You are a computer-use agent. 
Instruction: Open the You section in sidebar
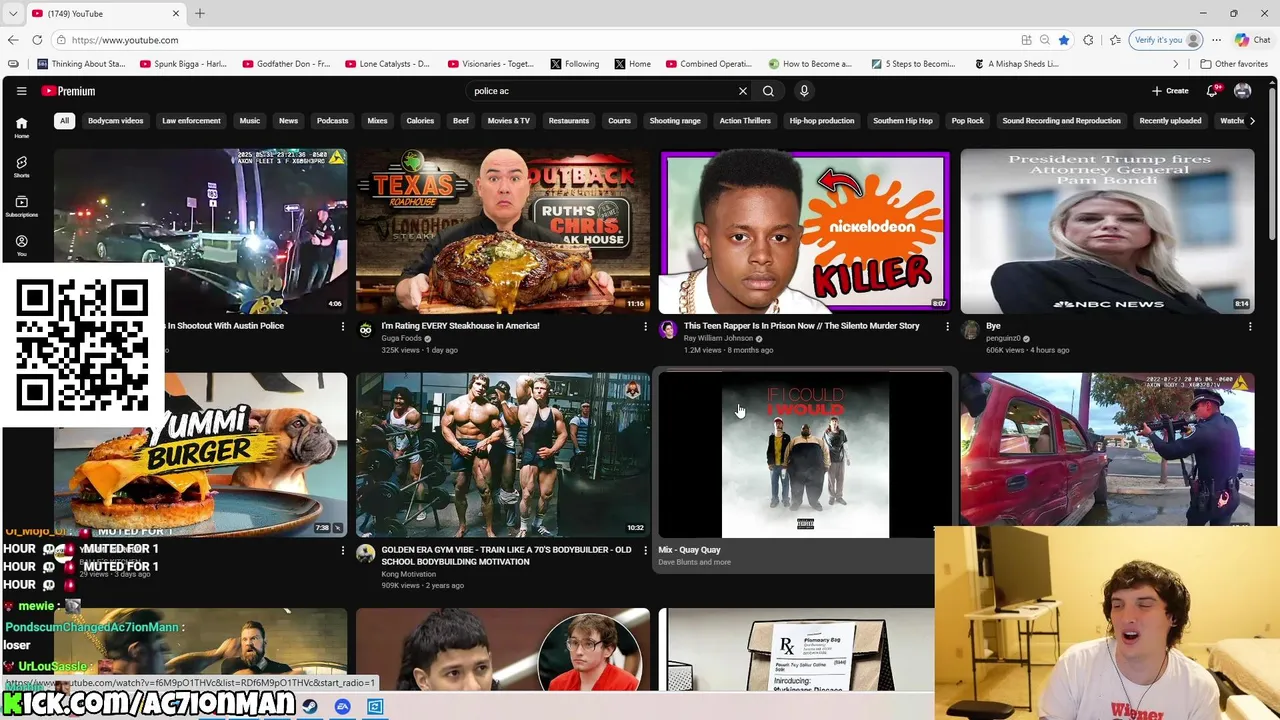pyautogui.click(x=21, y=245)
